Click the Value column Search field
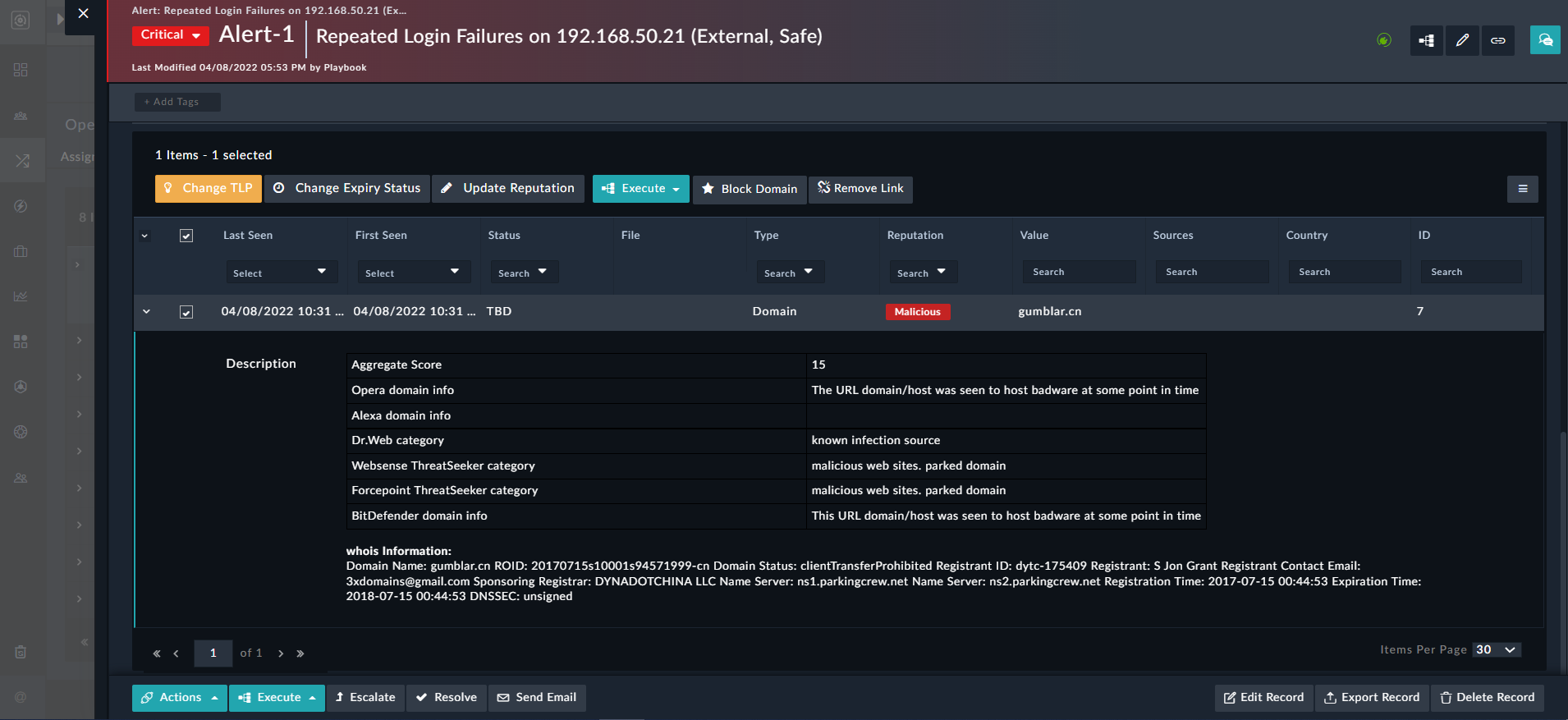 click(1079, 272)
